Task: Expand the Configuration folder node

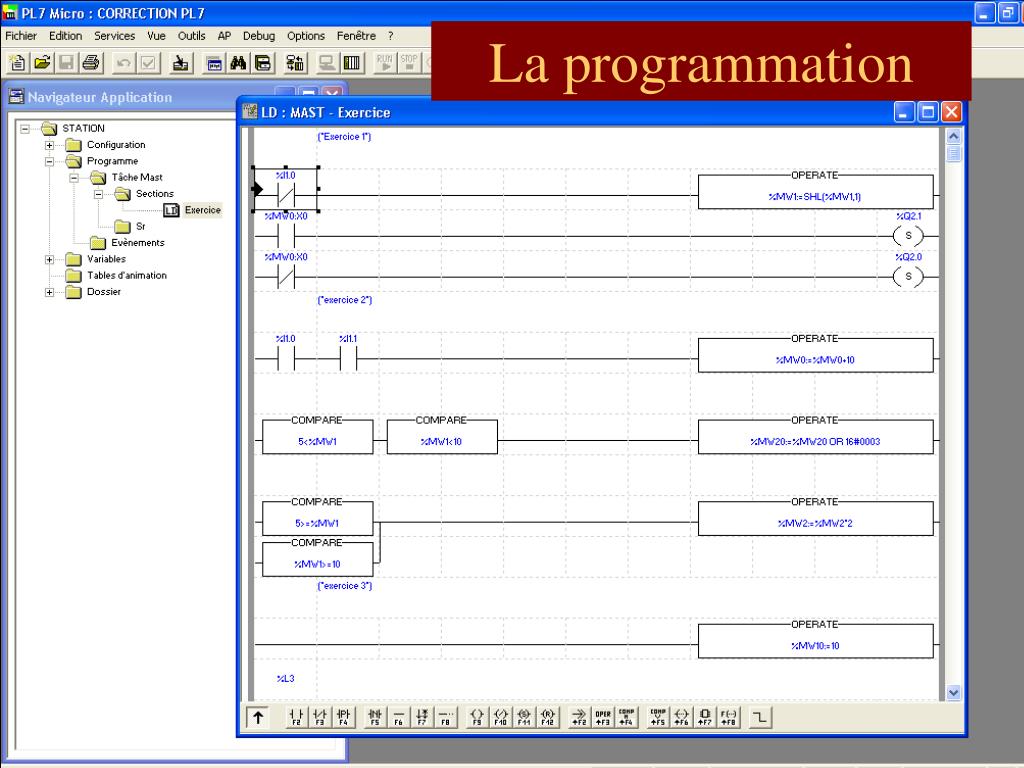Action: coord(50,145)
